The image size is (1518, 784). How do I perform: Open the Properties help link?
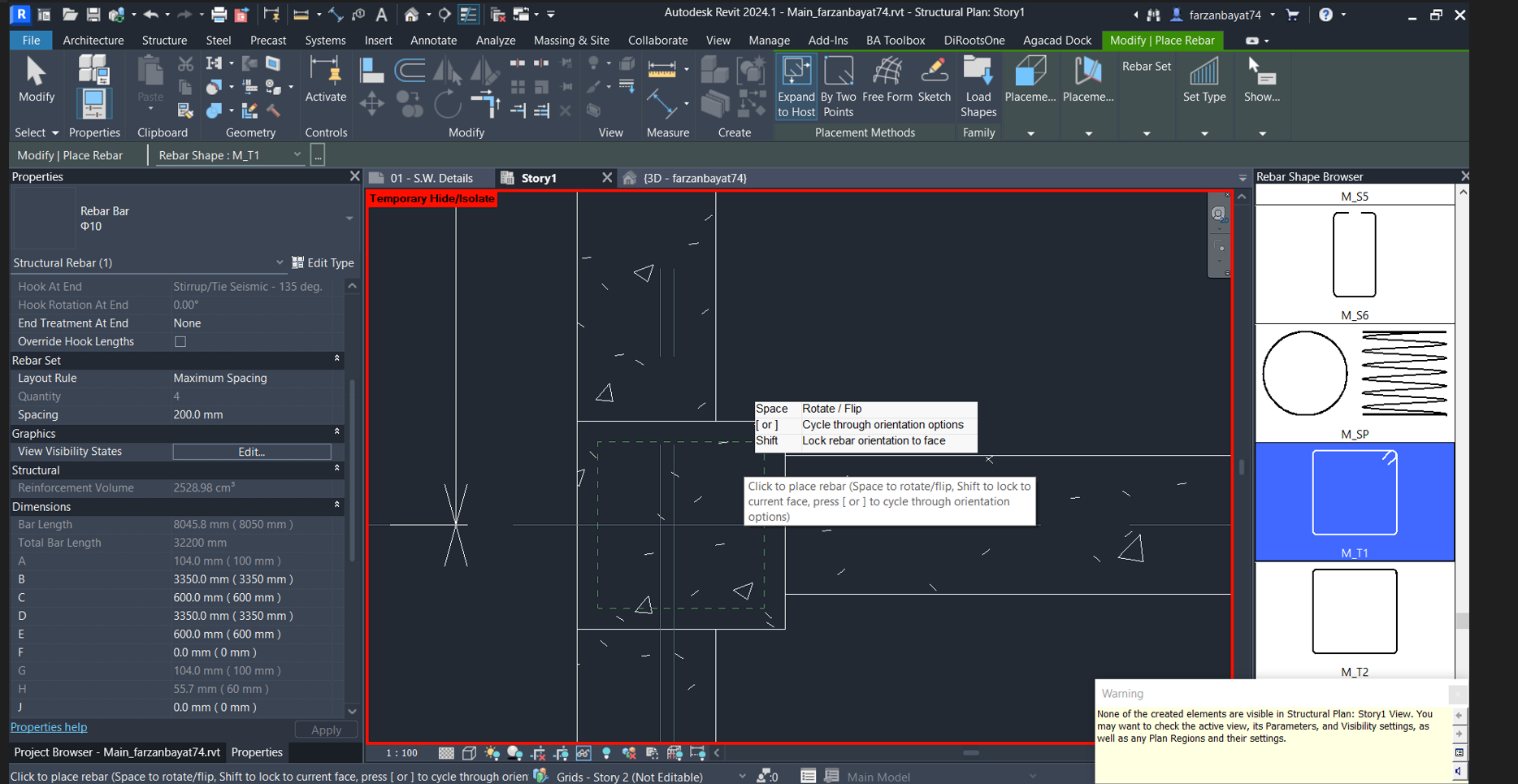point(48,727)
